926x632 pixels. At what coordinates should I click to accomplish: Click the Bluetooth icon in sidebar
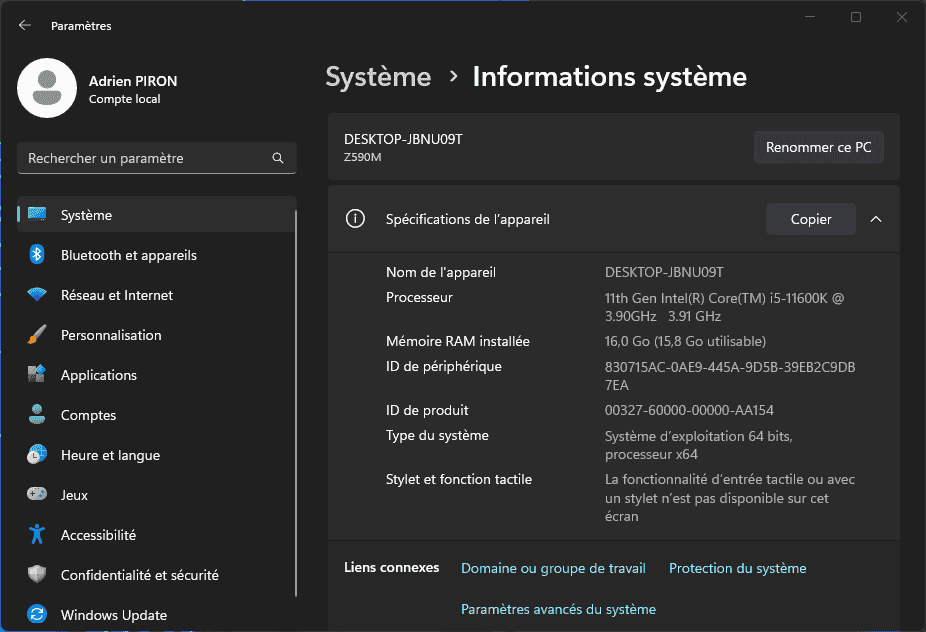pyautogui.click(x=37, y=255)
